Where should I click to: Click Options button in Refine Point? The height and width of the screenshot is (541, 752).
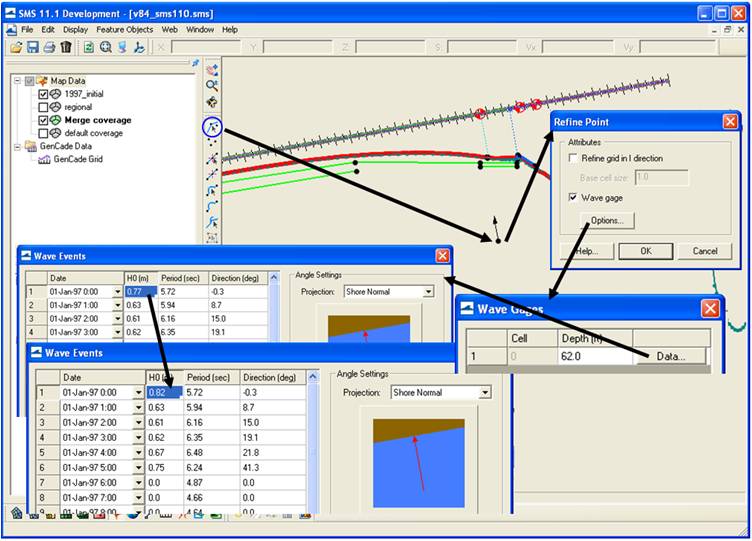[607, 221]
